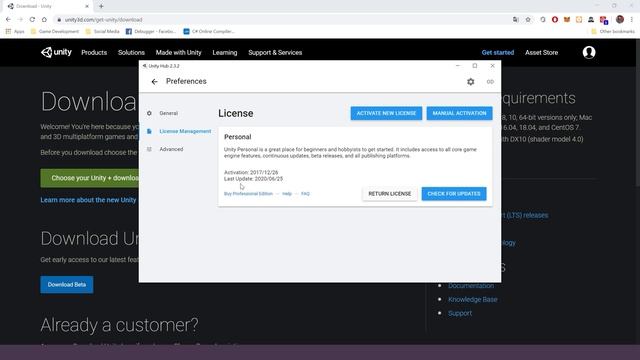The width and height of the screenshot is (640, 360).
Task: Click browser home icon
Action: click(44, 19)
